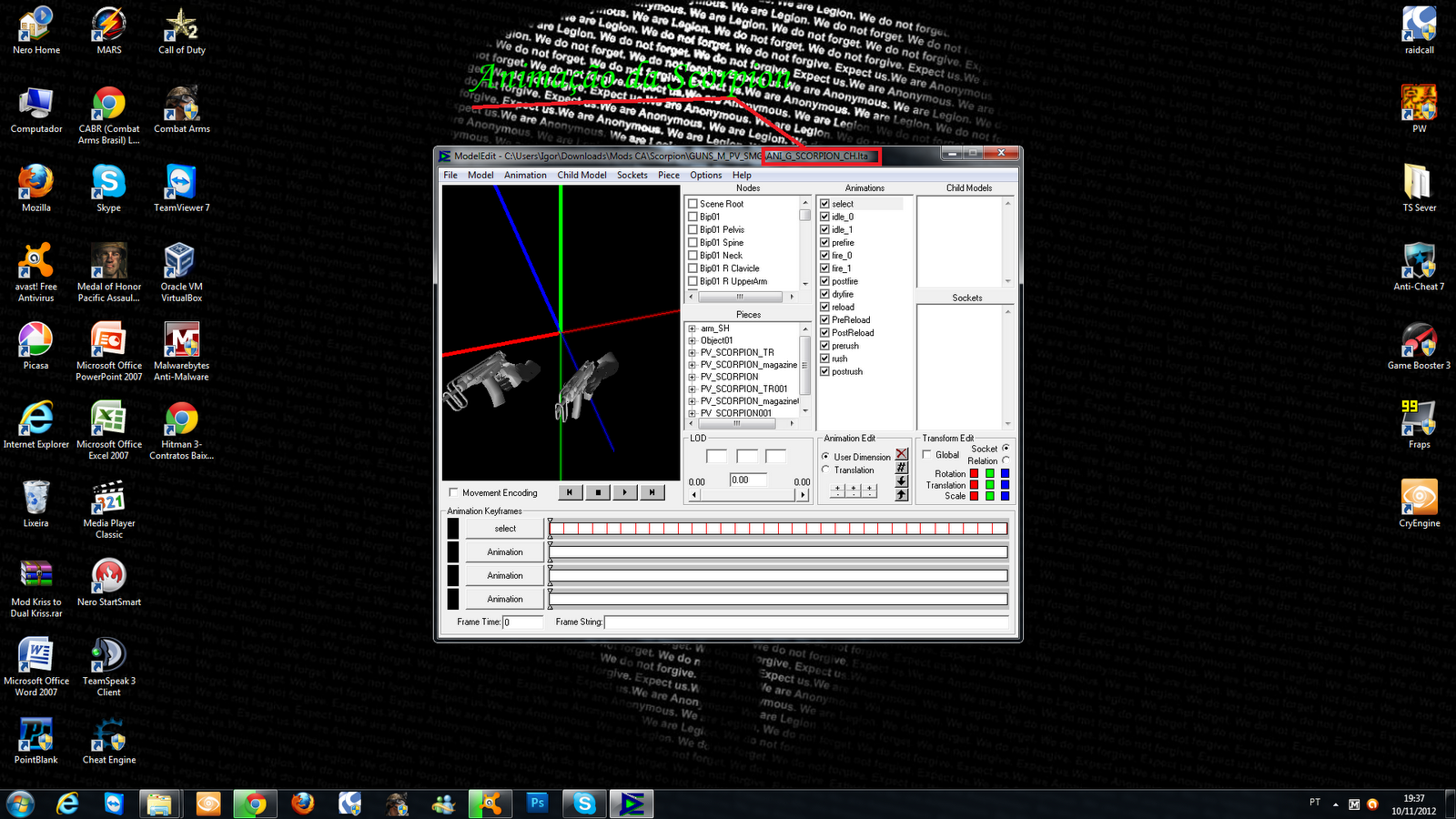Open the Fraps desktop icon
The height and width of the screenshot is (819, 1456).
click(1419, 425)
